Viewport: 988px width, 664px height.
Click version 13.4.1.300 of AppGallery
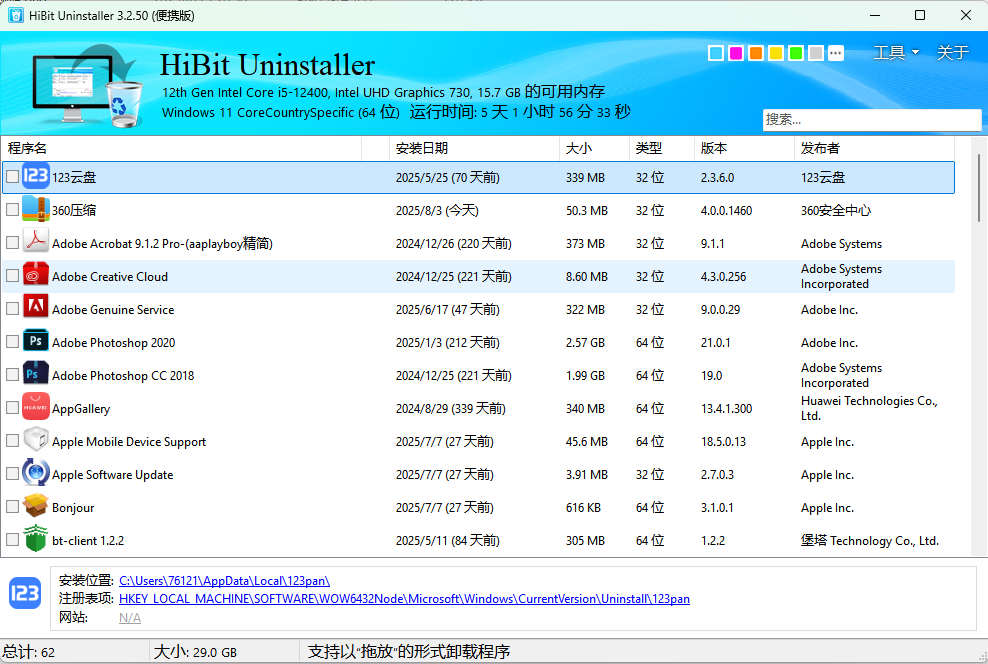tap(727, 409)
